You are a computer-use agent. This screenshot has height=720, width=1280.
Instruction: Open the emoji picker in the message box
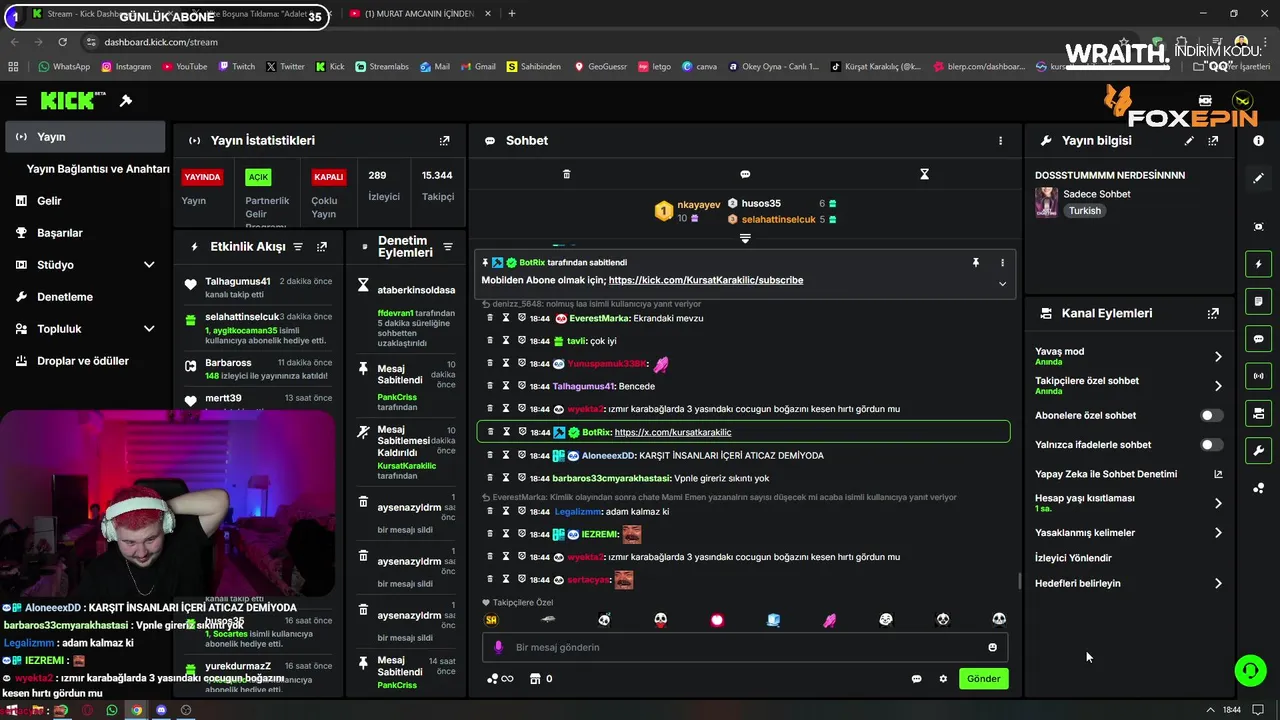click(x=992, y=647)
